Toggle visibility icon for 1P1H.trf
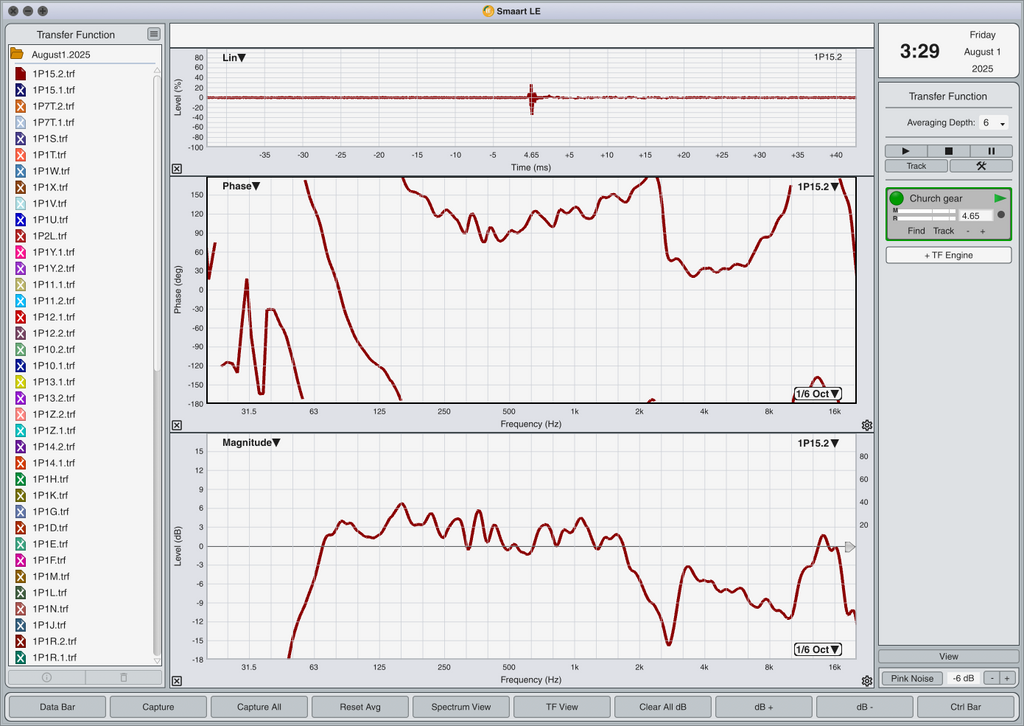Viewport: 1024px width, 726px height. coord(20,479)
